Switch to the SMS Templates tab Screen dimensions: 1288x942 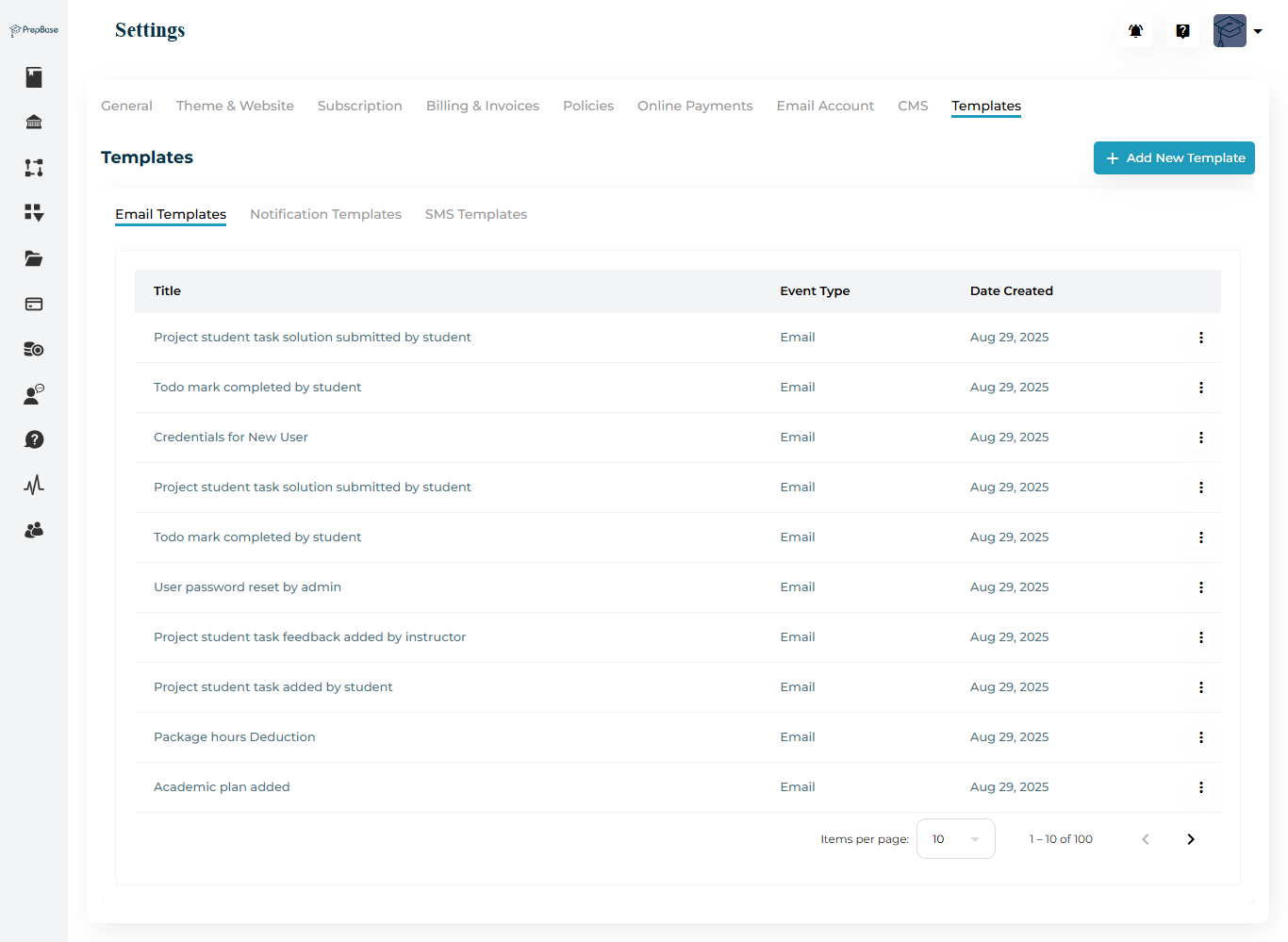pyautogui.click(x=475, y=214)
